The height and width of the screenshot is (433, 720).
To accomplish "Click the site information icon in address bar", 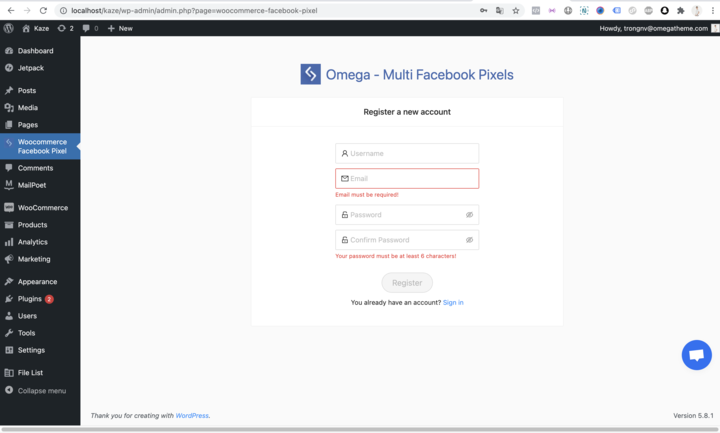I will click(63, 10).
